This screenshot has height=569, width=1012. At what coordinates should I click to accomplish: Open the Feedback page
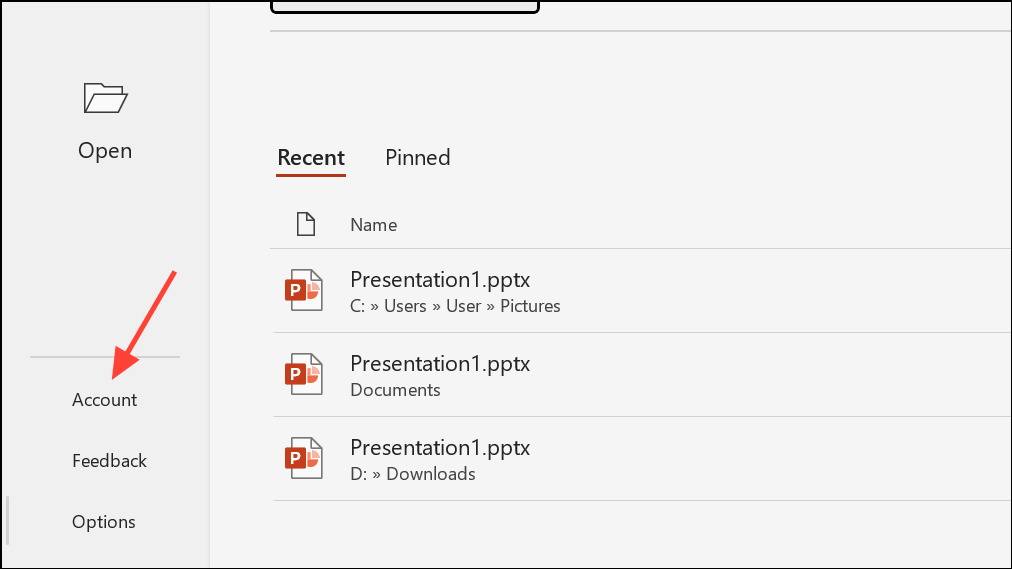click(x=110, y=461)
